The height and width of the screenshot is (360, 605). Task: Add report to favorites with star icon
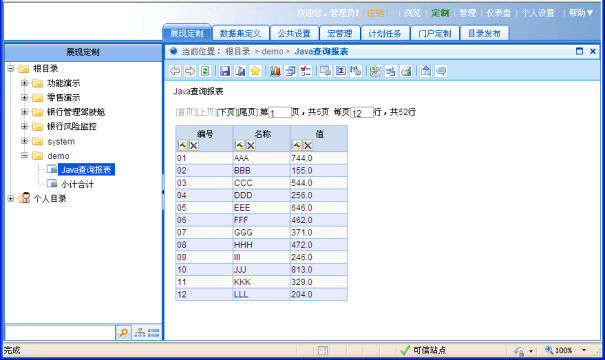click(x=255, y=71)
